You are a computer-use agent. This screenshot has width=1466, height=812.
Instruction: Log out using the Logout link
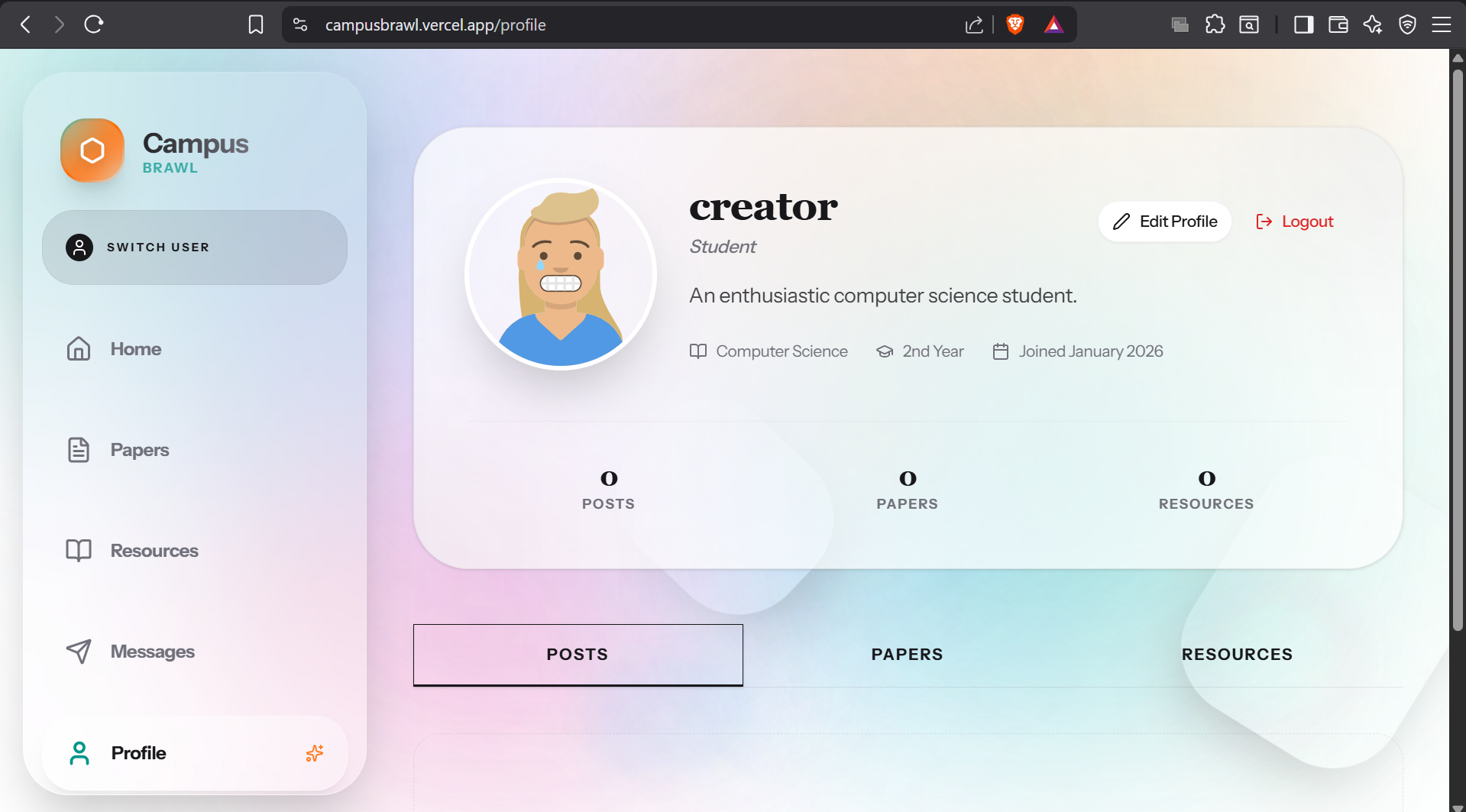[x=1295, y=222]
